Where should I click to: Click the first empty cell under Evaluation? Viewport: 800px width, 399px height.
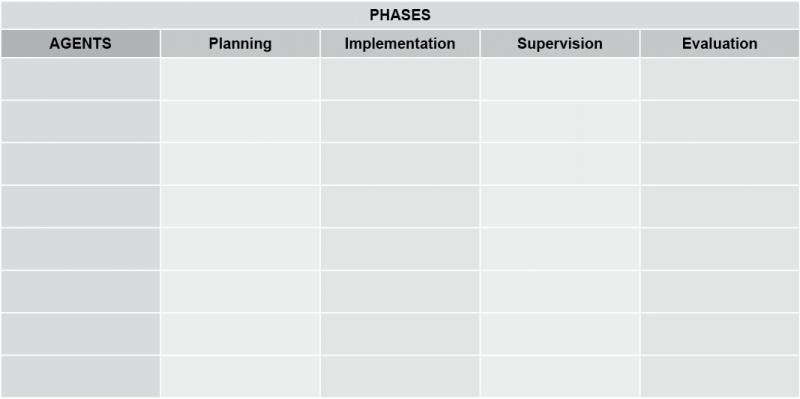point(719,79)
